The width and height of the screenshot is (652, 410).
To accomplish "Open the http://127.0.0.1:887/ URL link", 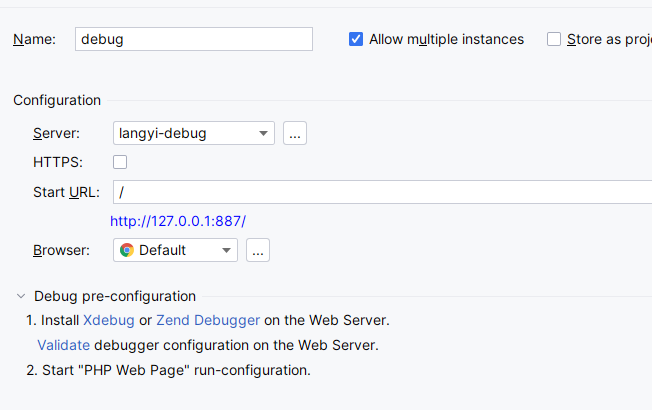I will pyautogui.click(x=178, y=221).
